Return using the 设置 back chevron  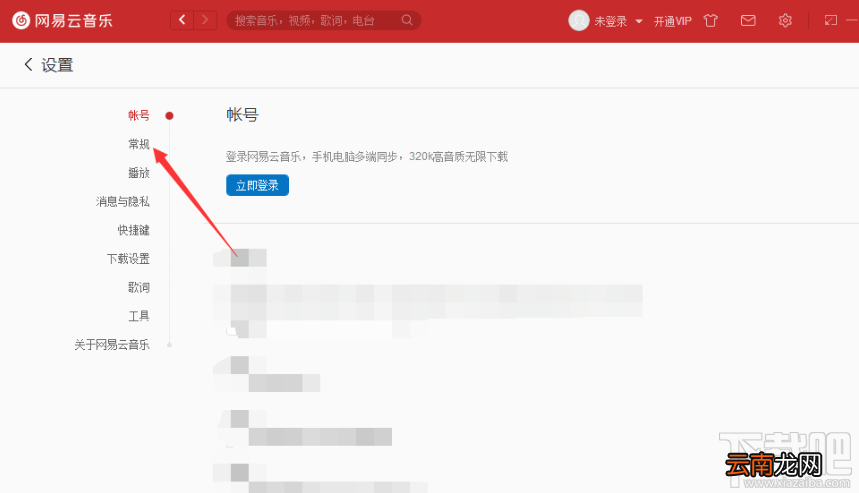pyautogui.click(x=28, y=65)
